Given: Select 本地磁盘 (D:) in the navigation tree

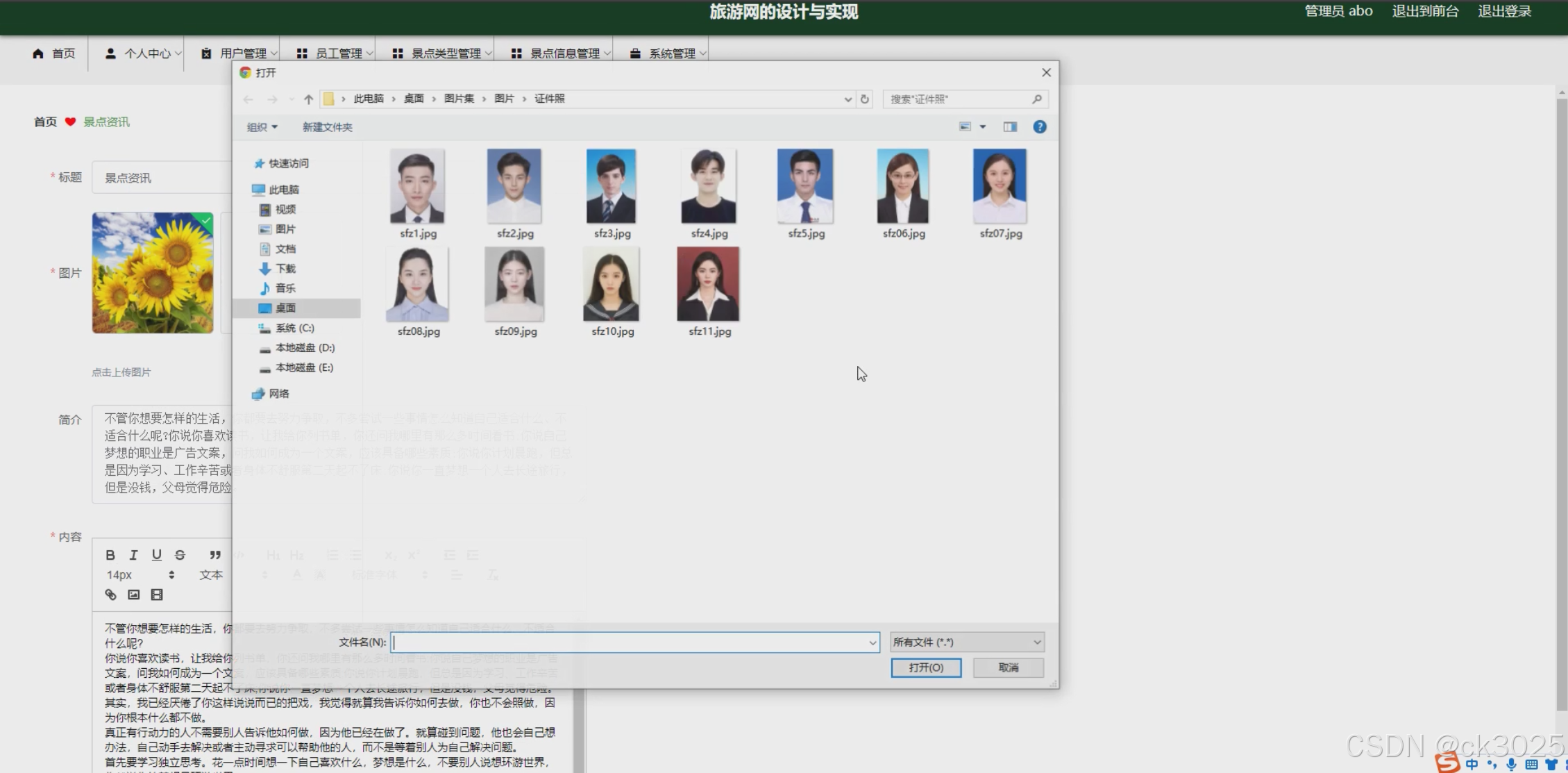Looking at the screenshot, I should 304,347.
